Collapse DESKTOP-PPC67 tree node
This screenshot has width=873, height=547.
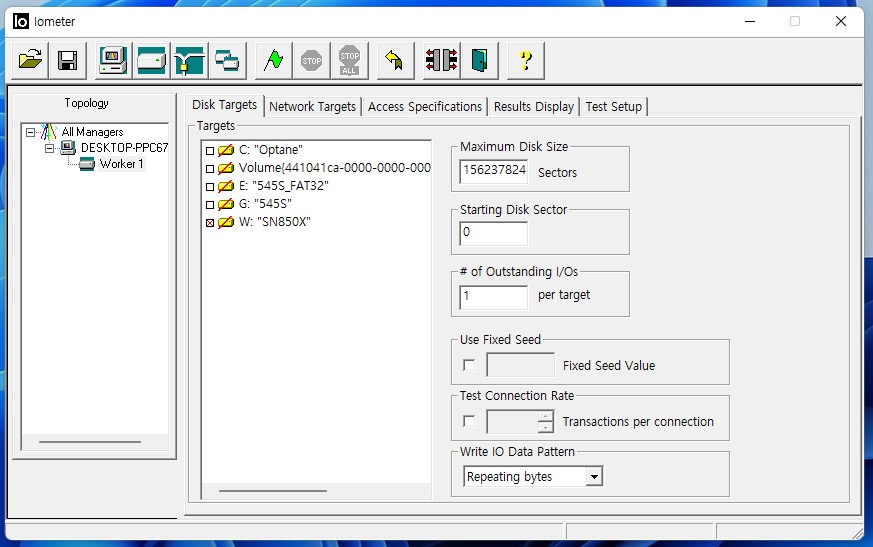[x=49, y=148]
